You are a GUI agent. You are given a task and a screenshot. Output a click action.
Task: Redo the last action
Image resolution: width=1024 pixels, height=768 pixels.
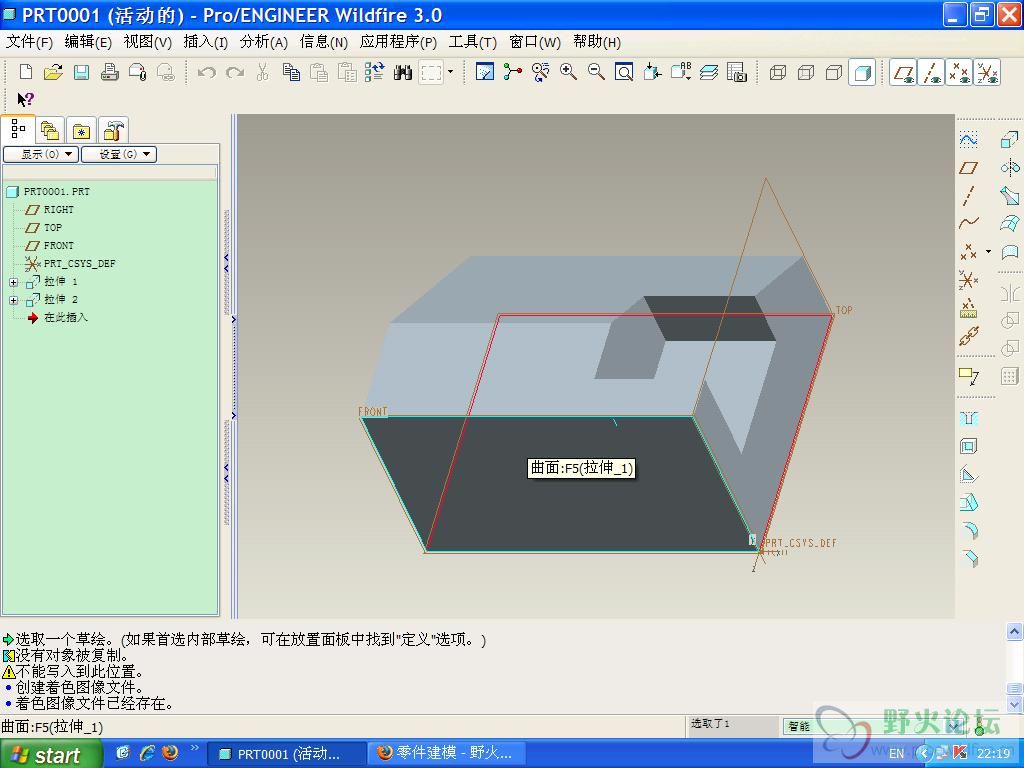[x=234, y=72]
